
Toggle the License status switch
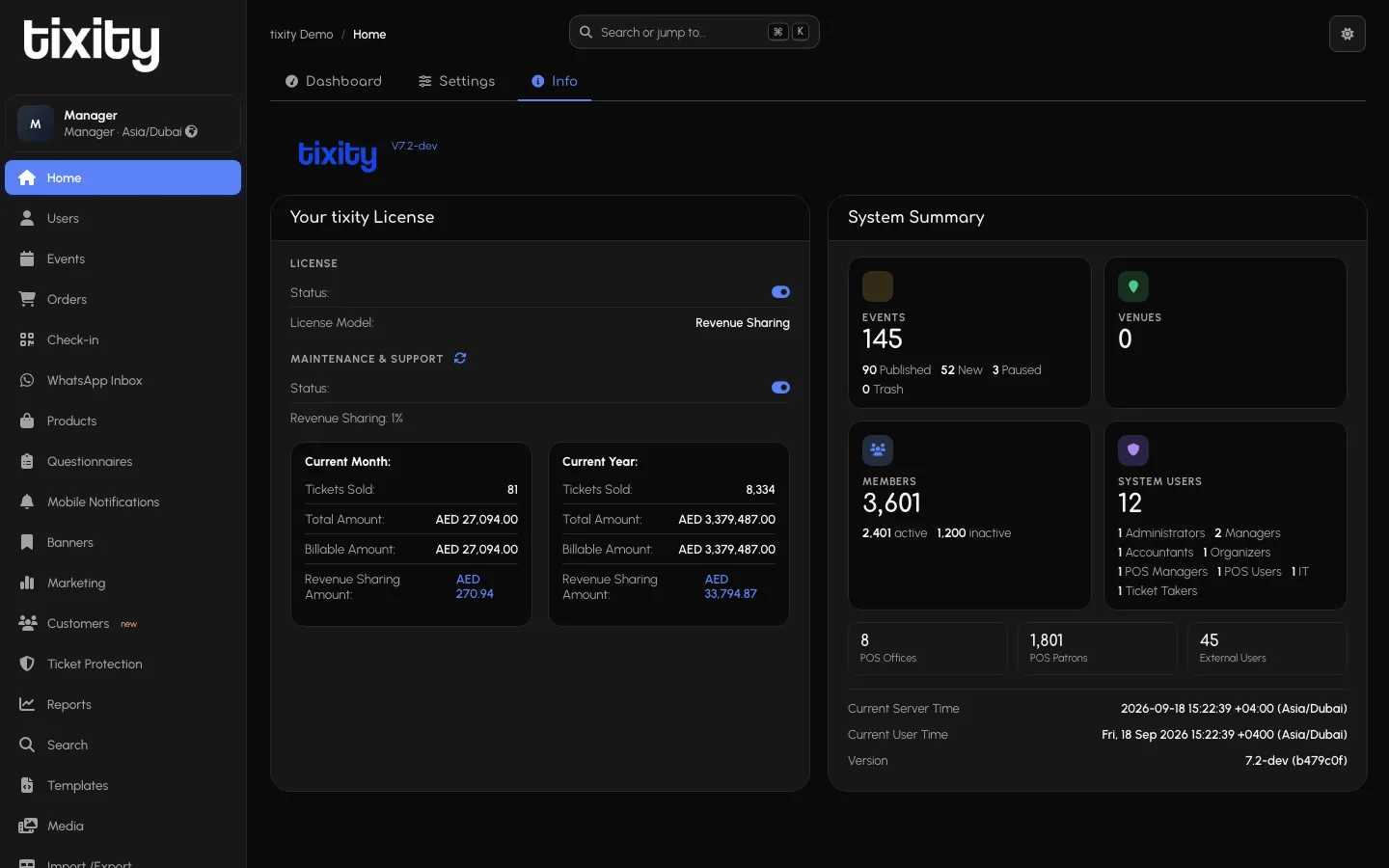coord(780,292)
